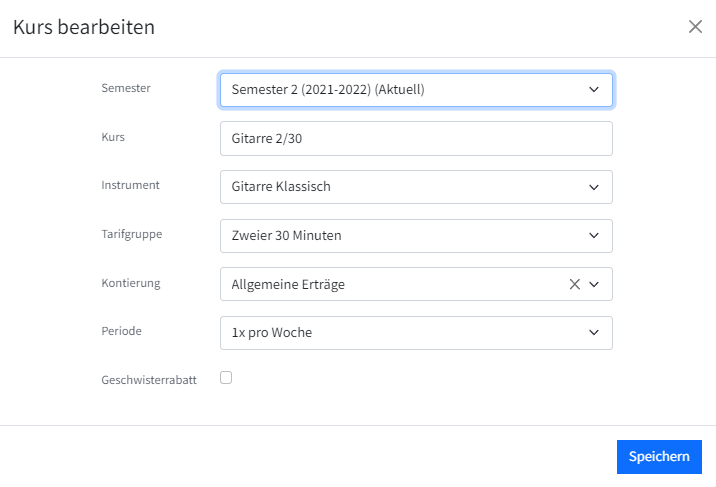Click the Instrument dropdown chevron arrow
716x487 pixels.
pyautogui.click(x=594, y=187)
